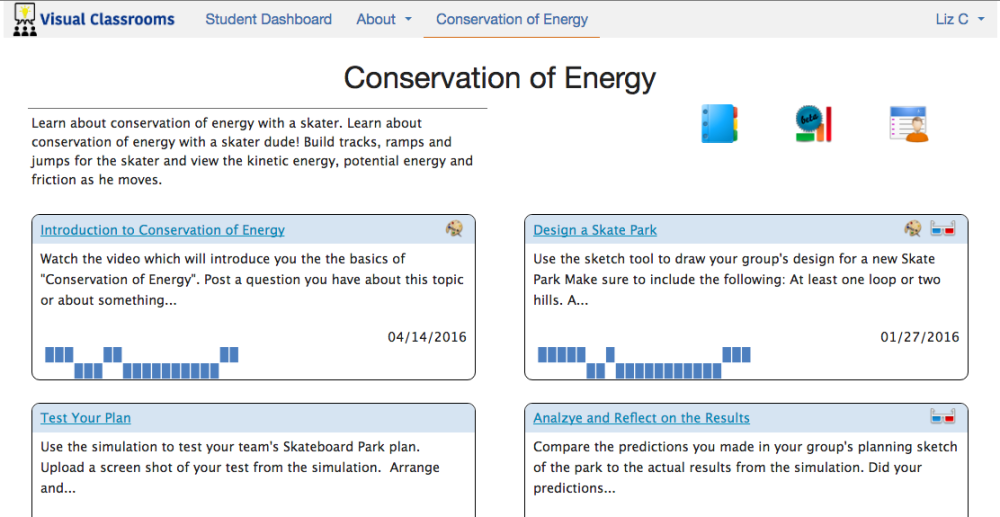Image resolution: width=1000 pixels, height=517 pixels.
Task: Open the beta bar chart analytics icon
Action: [814, 124]
